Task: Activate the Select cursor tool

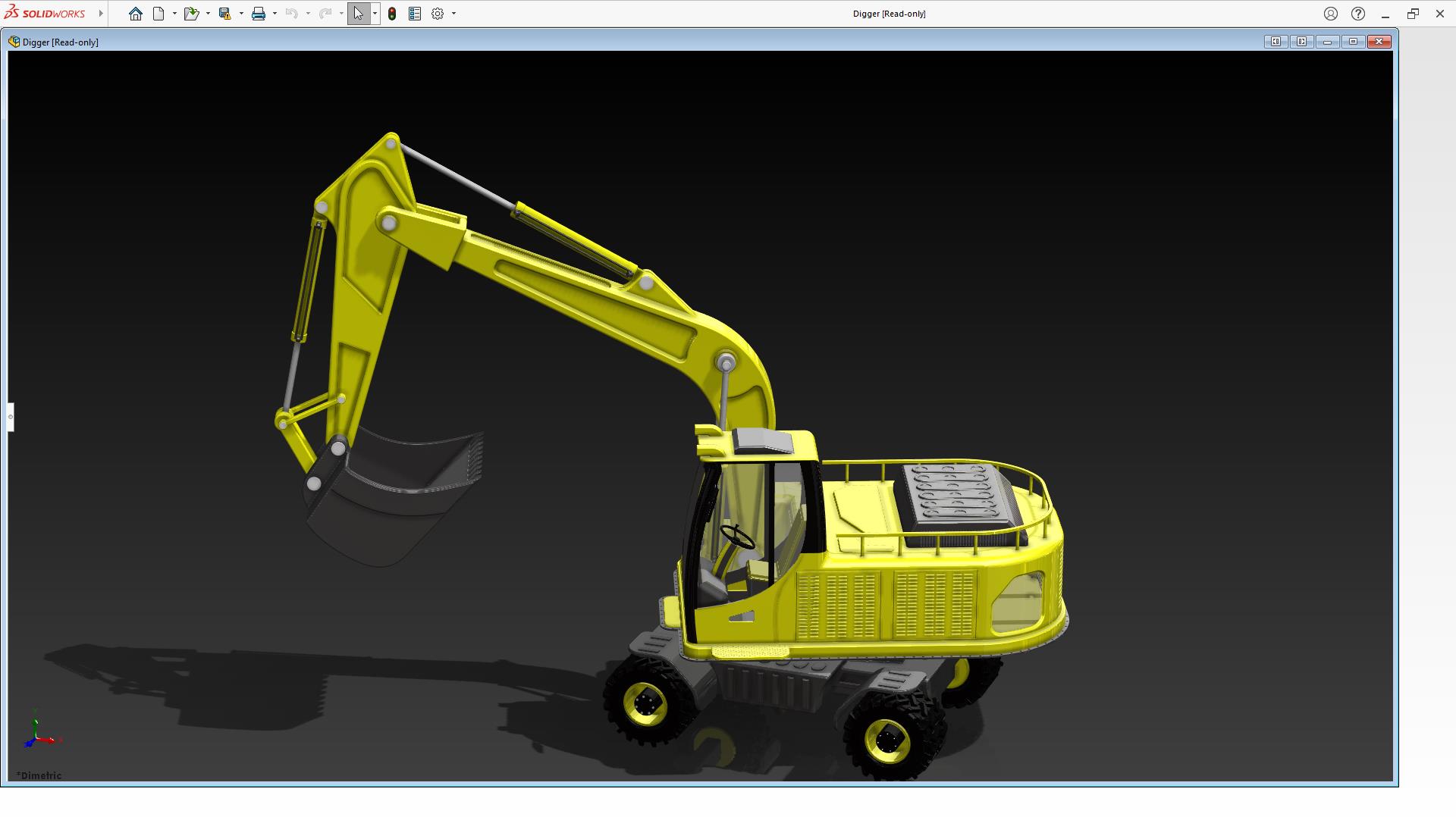Action: click(358, 14)
